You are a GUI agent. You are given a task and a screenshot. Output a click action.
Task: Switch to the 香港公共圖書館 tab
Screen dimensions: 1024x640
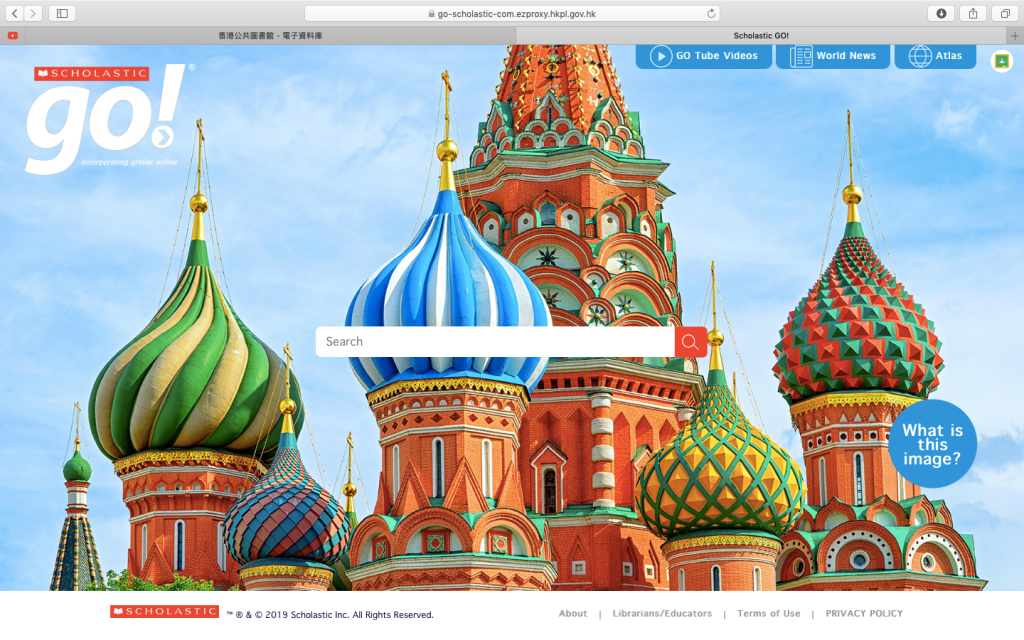pyautogui.click(x=270, y=35)
